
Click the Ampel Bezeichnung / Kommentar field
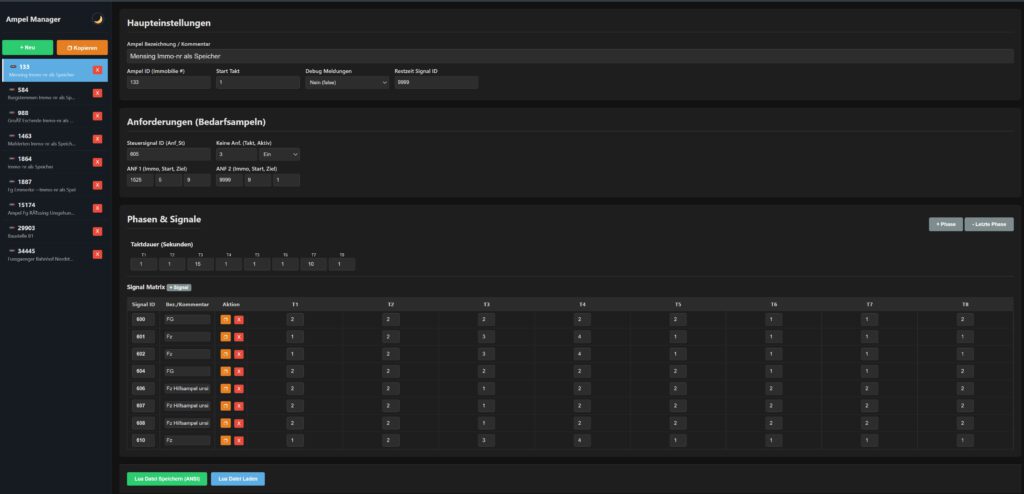[x=570, y=56]
